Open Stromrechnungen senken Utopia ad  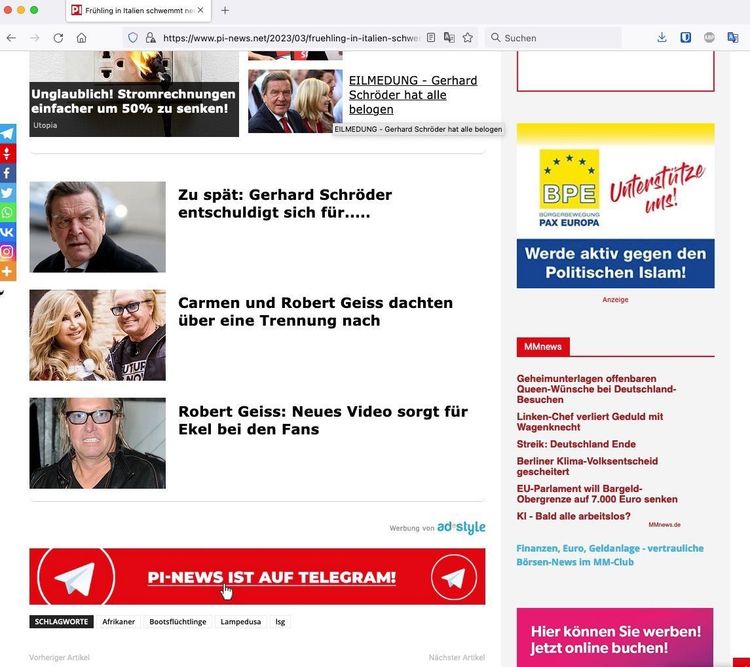tap(134, 94)
